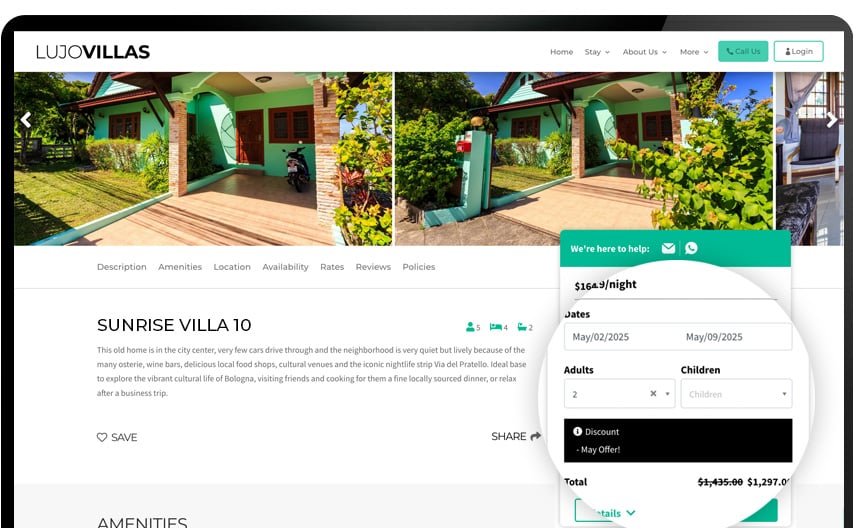The height and width of the screenshot is (528, 854).
Task: Expand the About Us menu
Action: point(644,52)
